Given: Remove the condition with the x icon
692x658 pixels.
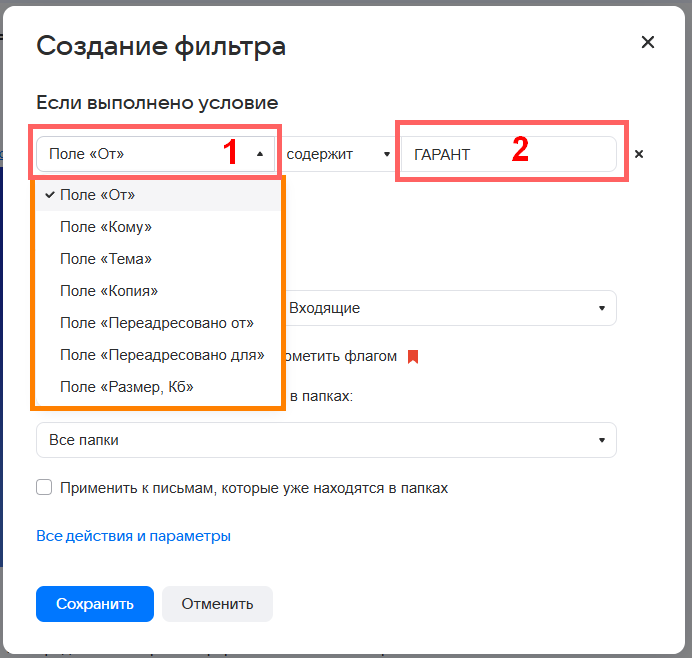Looking at the screenshot, I should click(x=639, y=154).
